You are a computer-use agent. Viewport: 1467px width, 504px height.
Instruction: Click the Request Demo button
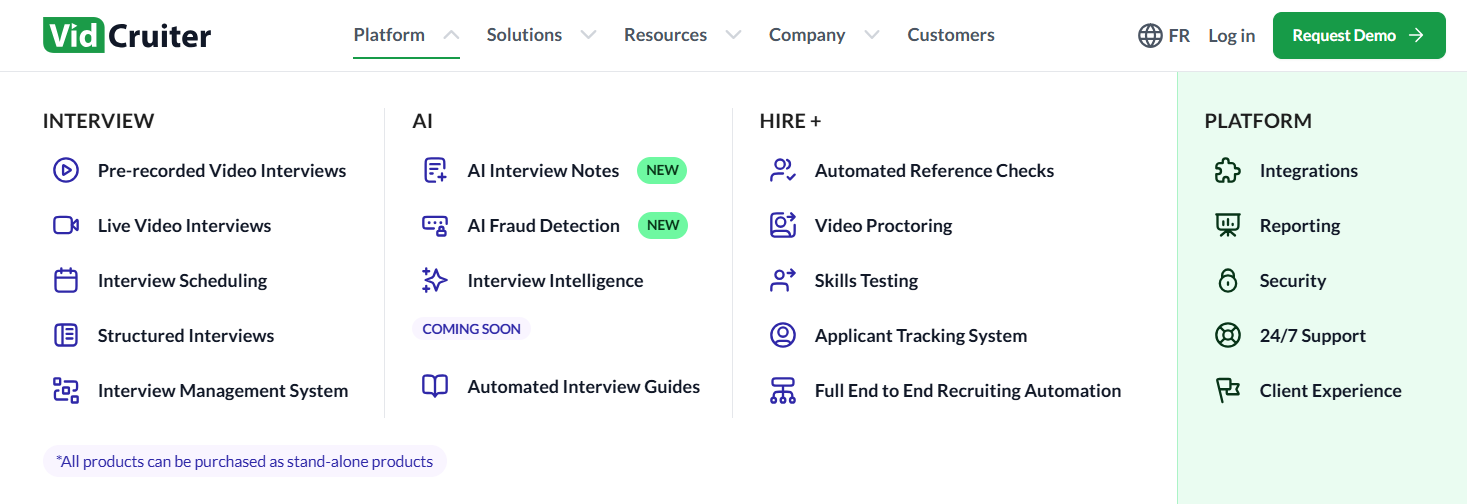[x=1358, y=36]
